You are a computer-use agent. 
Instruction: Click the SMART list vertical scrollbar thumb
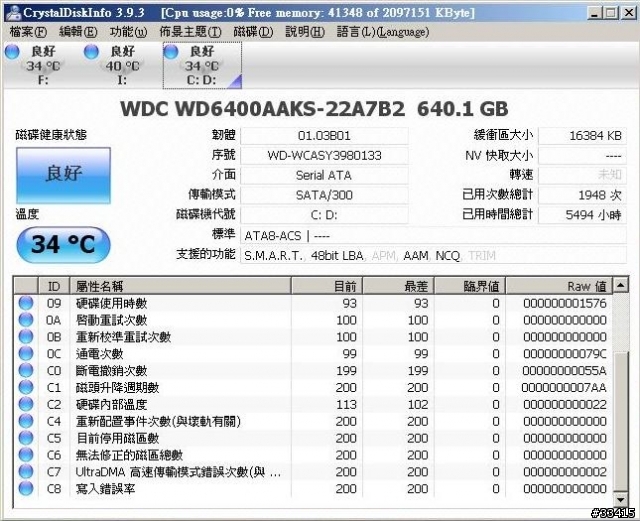click(x=621, y=421)
